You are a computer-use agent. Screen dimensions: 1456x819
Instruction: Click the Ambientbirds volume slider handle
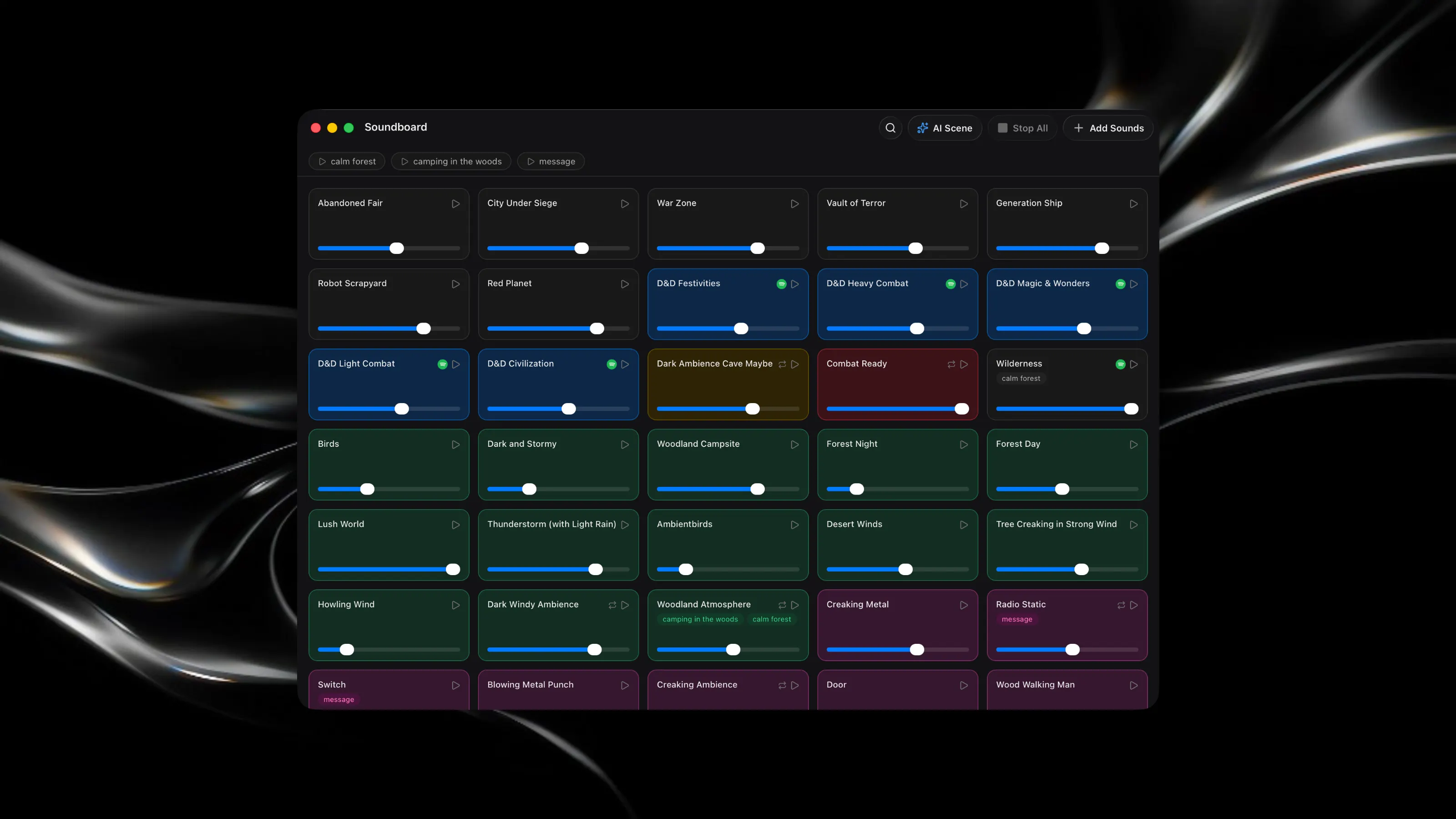[686, 569]
